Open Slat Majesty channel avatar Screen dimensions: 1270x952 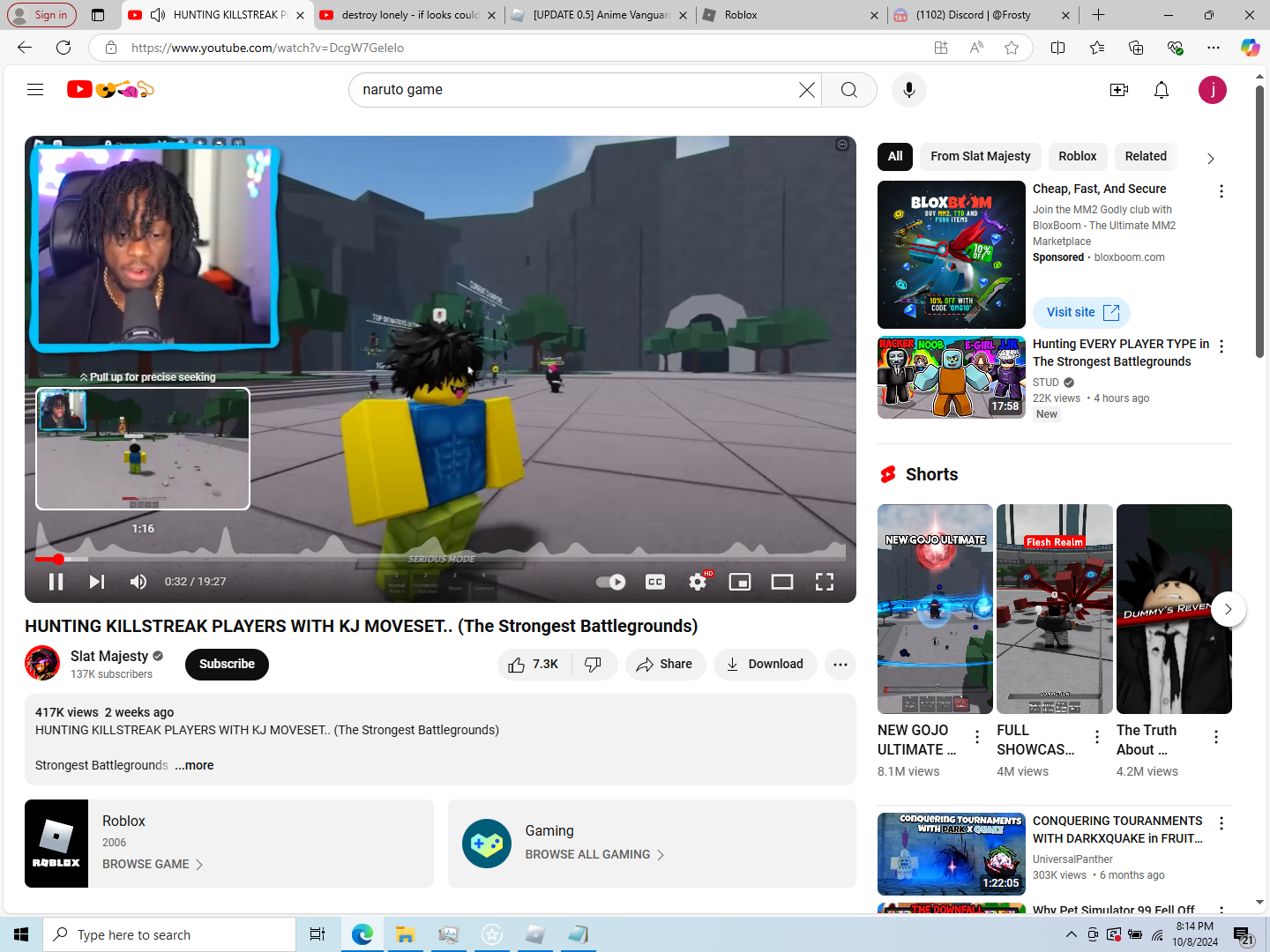click(x=42, y=663)
